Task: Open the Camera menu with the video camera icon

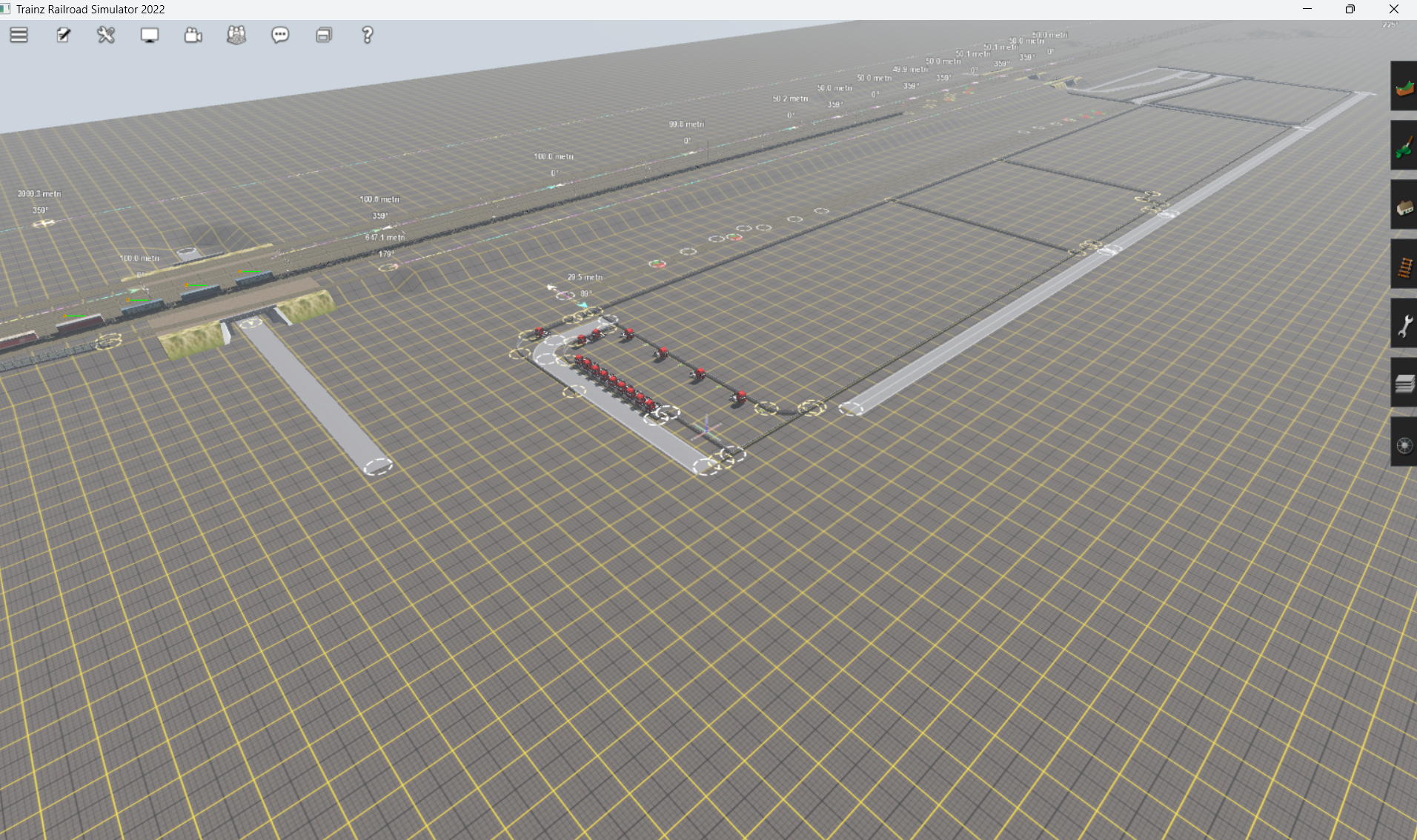Action: point(193,35)
